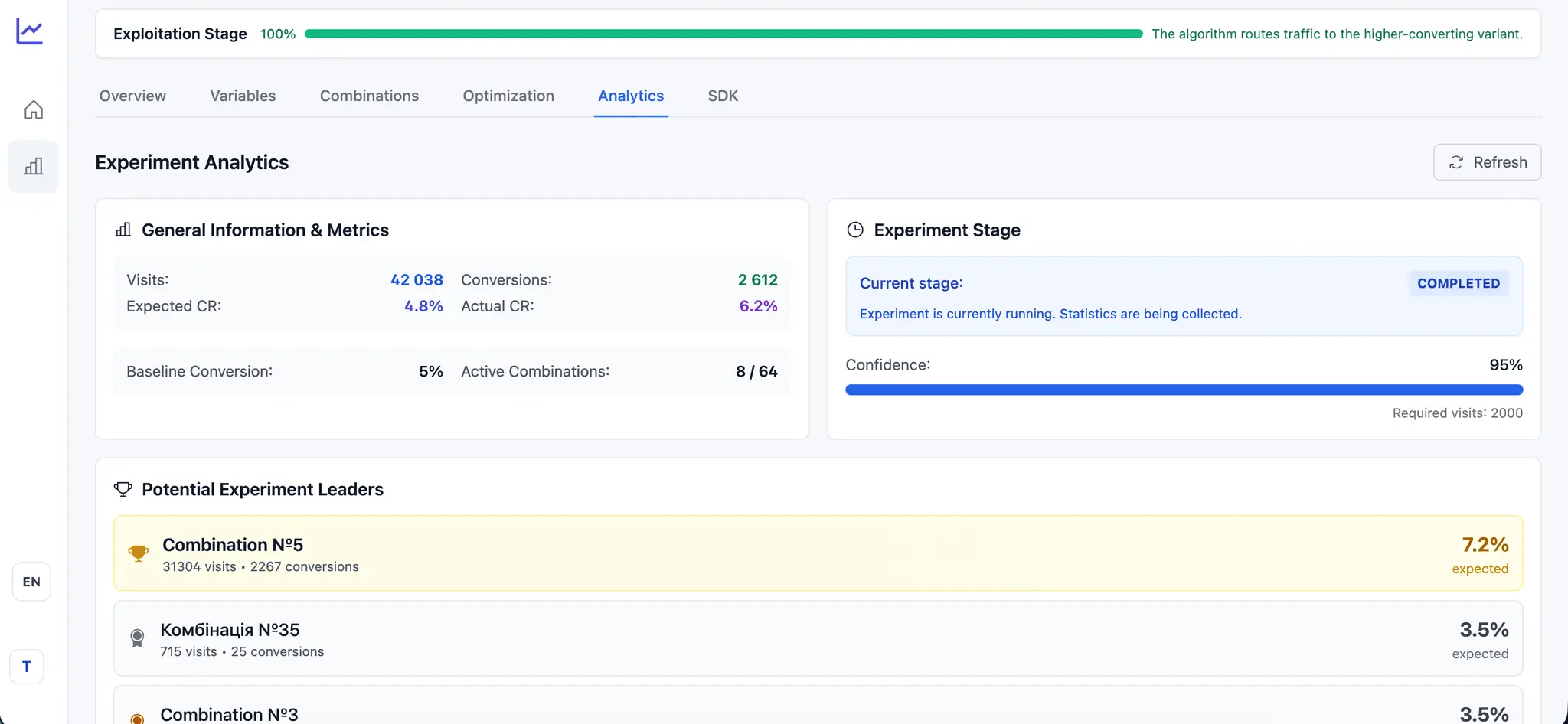This screenshot has width=1568, height=724.
Task: Click the Visits value 42 038
Action: tap(416, 279)
